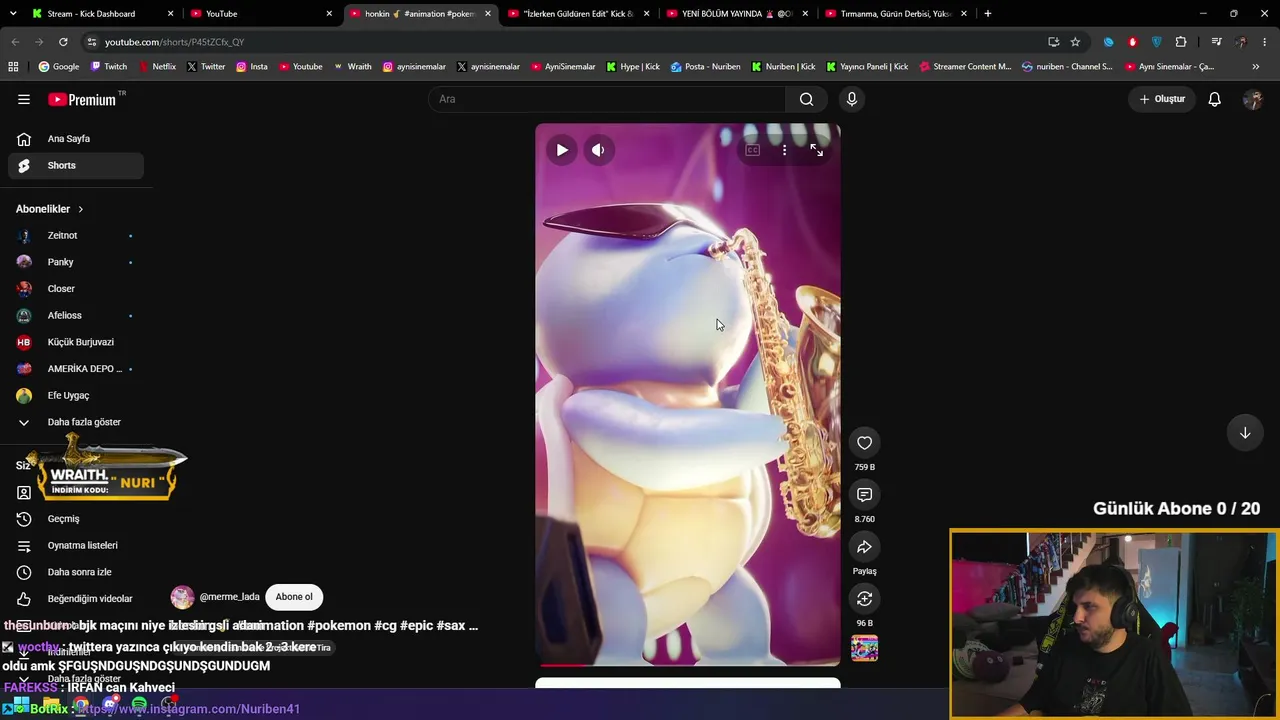This screenshot has height=720, width=1280.
Task: Open the Küçük Burjuvazi channel
Action: point(76,342)
